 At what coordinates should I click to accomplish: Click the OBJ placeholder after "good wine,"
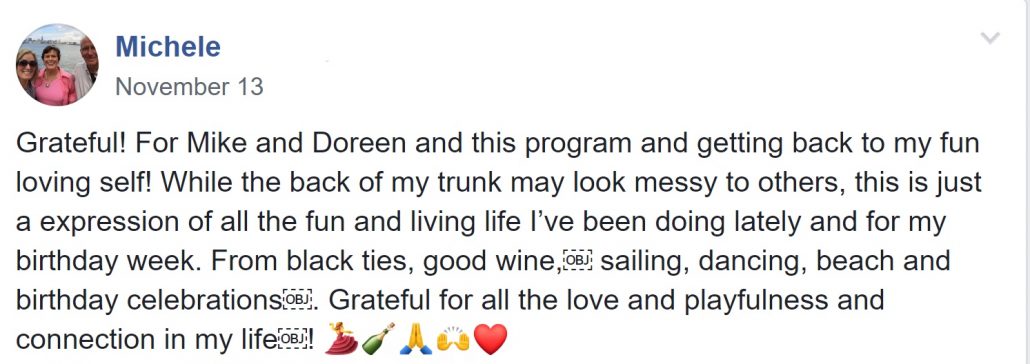pyautogui.click(x=578, y=262)
